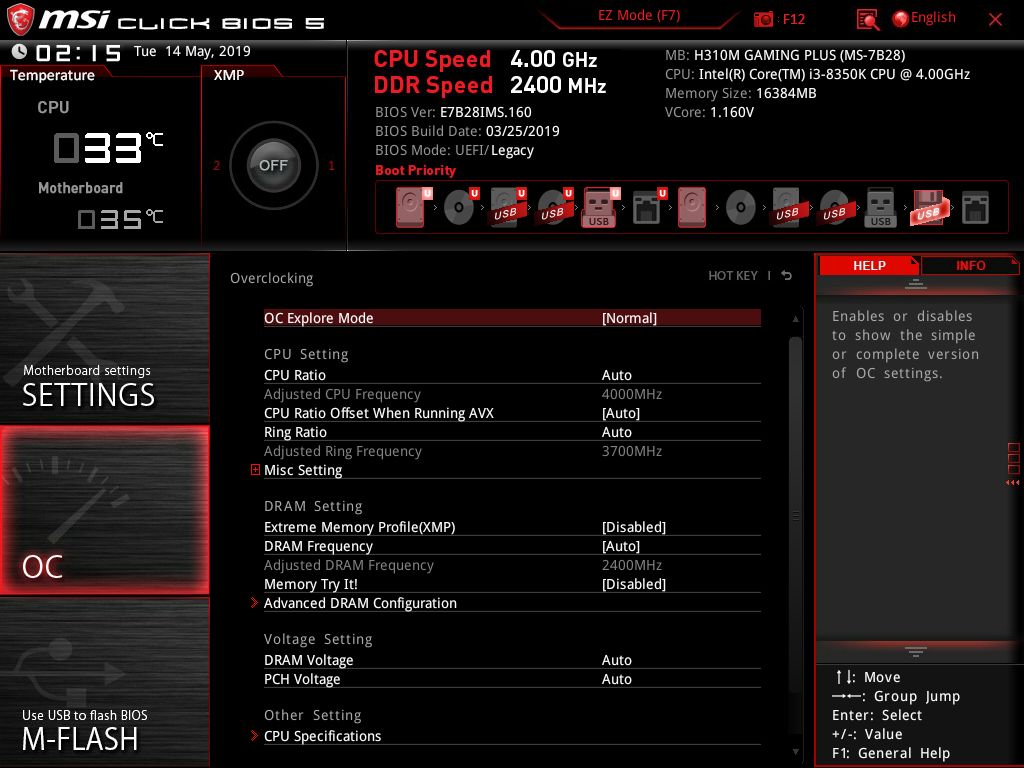Take a screenshot with the camera F12 icon
This screenshot has width=1024, height=768.
pyautogui.click(x=763, y=19)
